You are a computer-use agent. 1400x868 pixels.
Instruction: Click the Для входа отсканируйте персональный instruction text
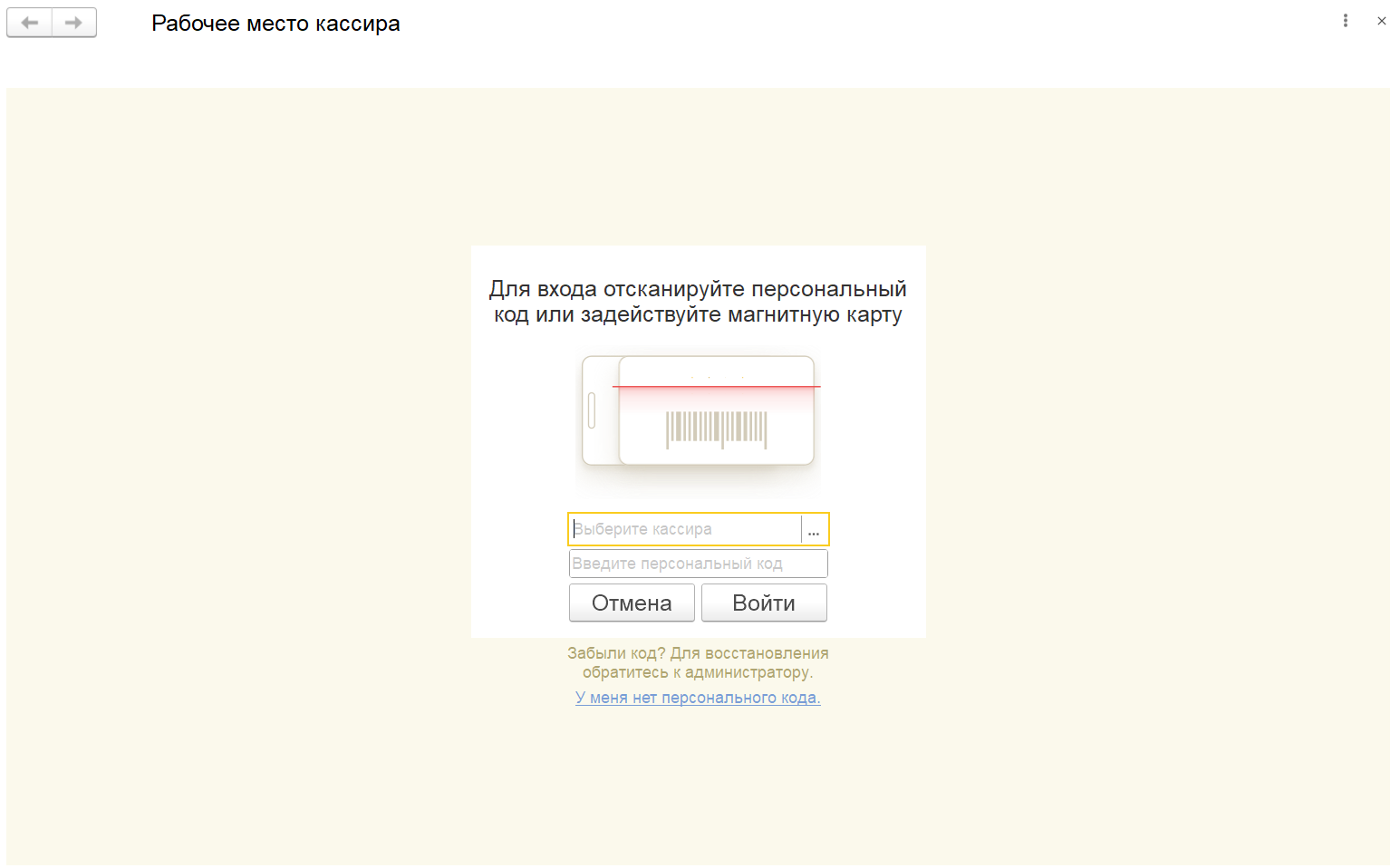(x=698, y=302)
